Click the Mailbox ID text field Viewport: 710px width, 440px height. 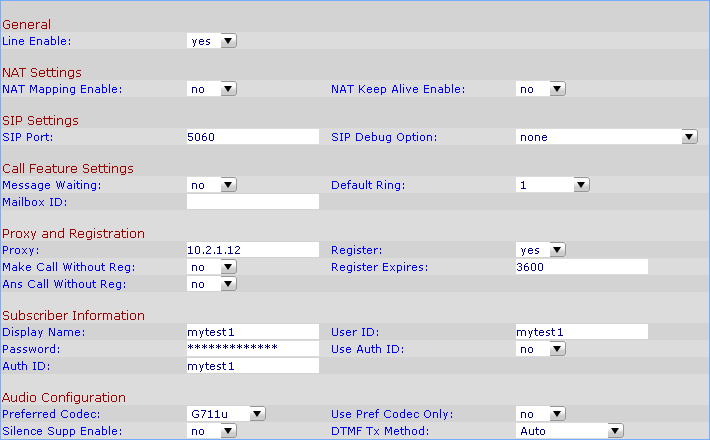[252, 202]
